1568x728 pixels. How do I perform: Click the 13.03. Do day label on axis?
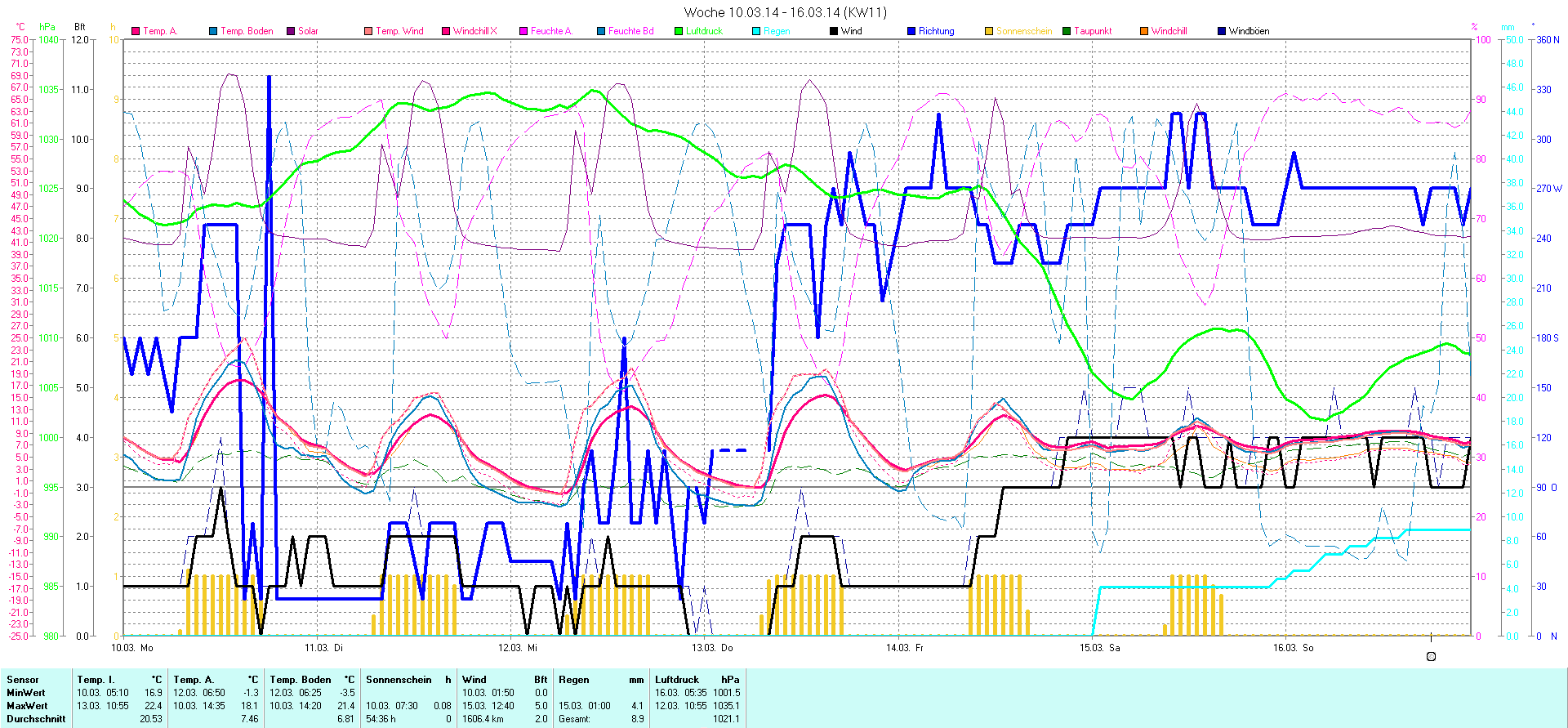click(x=712, y=648)
